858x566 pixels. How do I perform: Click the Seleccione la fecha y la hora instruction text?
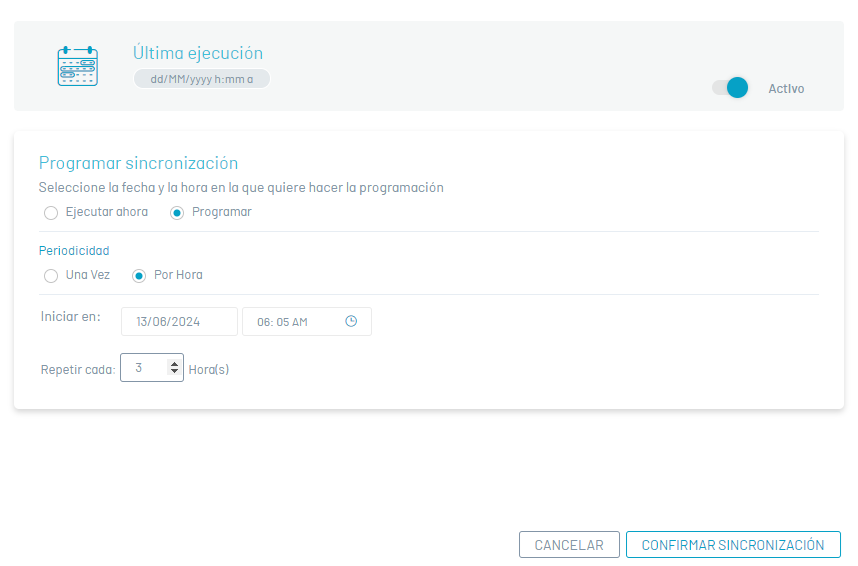point(241,187)
